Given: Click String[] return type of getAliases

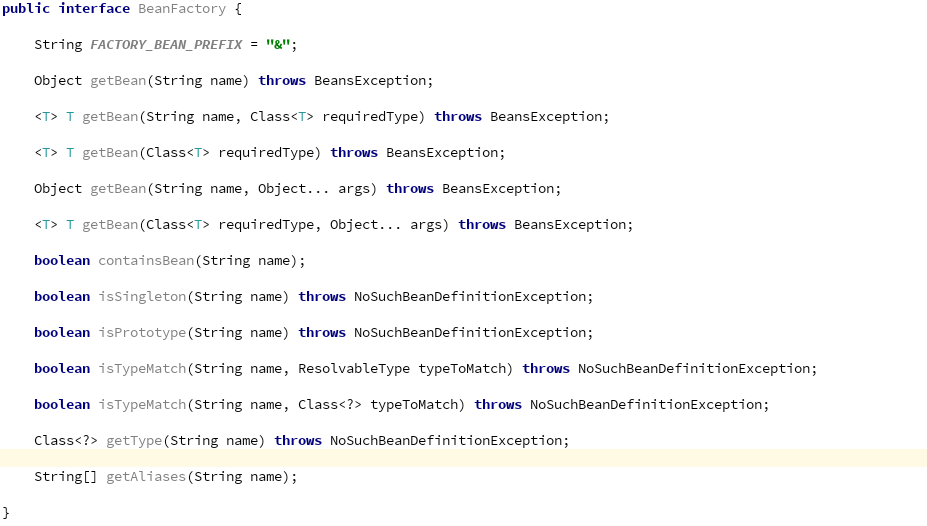Looking at the screenshot, I should (x=65, y=478).
